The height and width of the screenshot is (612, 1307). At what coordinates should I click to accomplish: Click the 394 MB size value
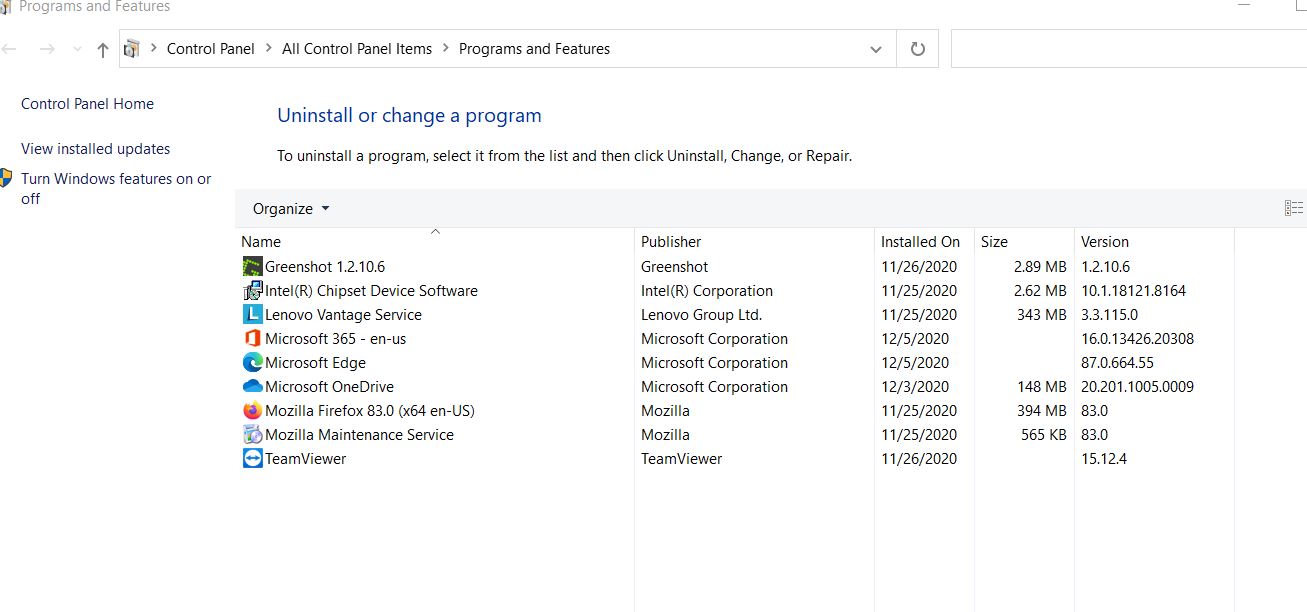1041,411
